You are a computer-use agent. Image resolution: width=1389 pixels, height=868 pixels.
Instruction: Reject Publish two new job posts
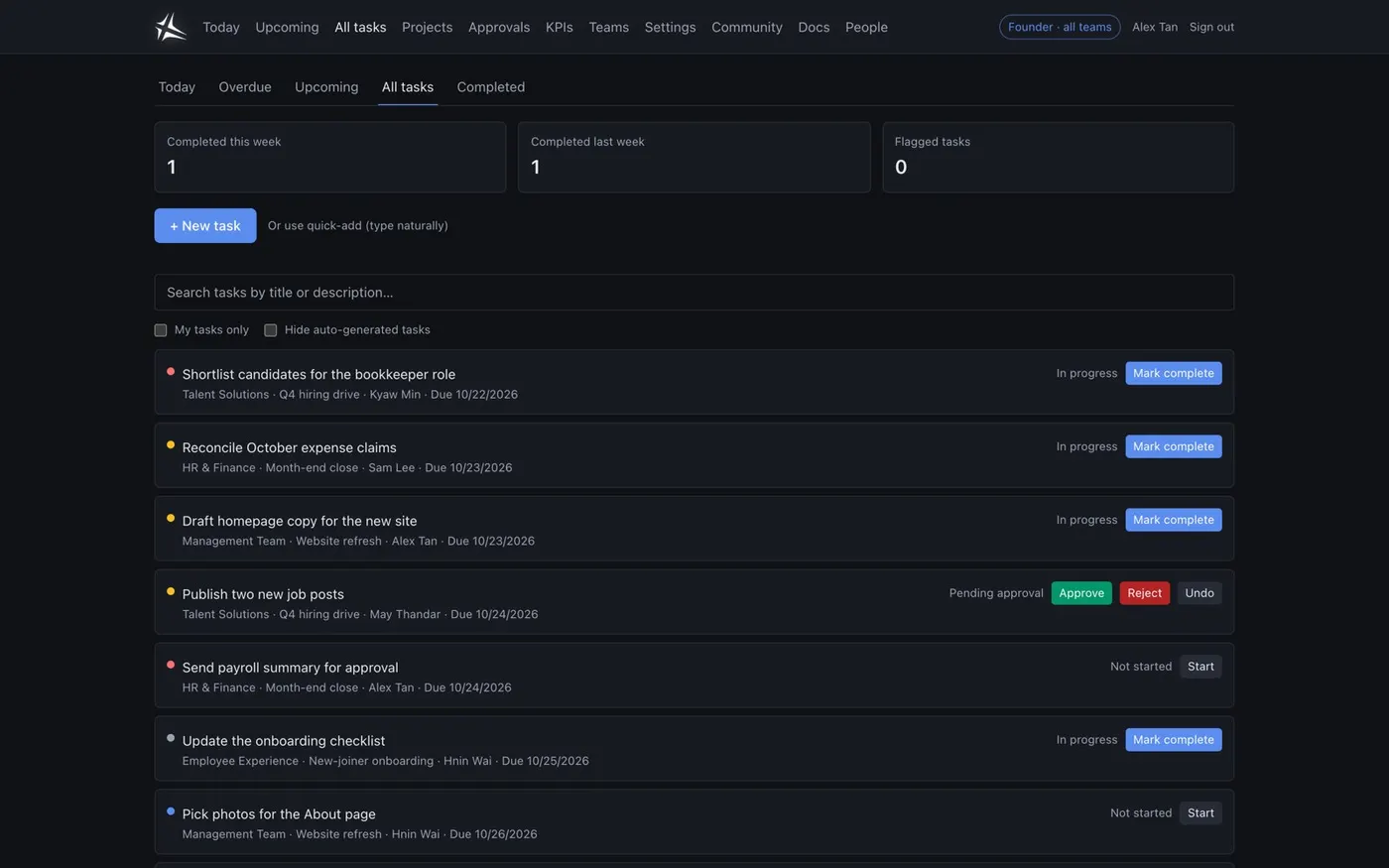[x=1144, y=593]
